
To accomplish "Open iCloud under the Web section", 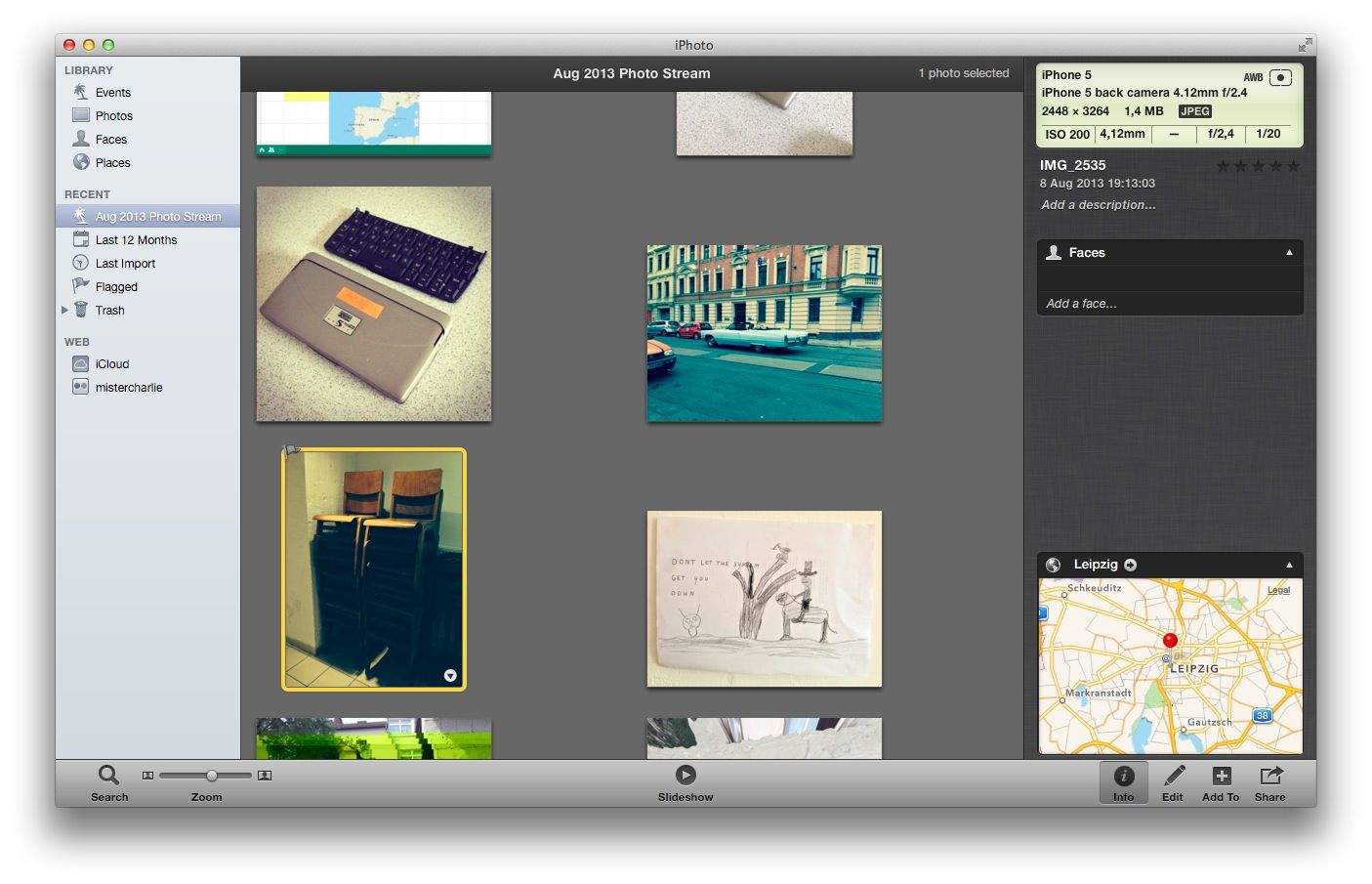I will click(x=111, y=364).
